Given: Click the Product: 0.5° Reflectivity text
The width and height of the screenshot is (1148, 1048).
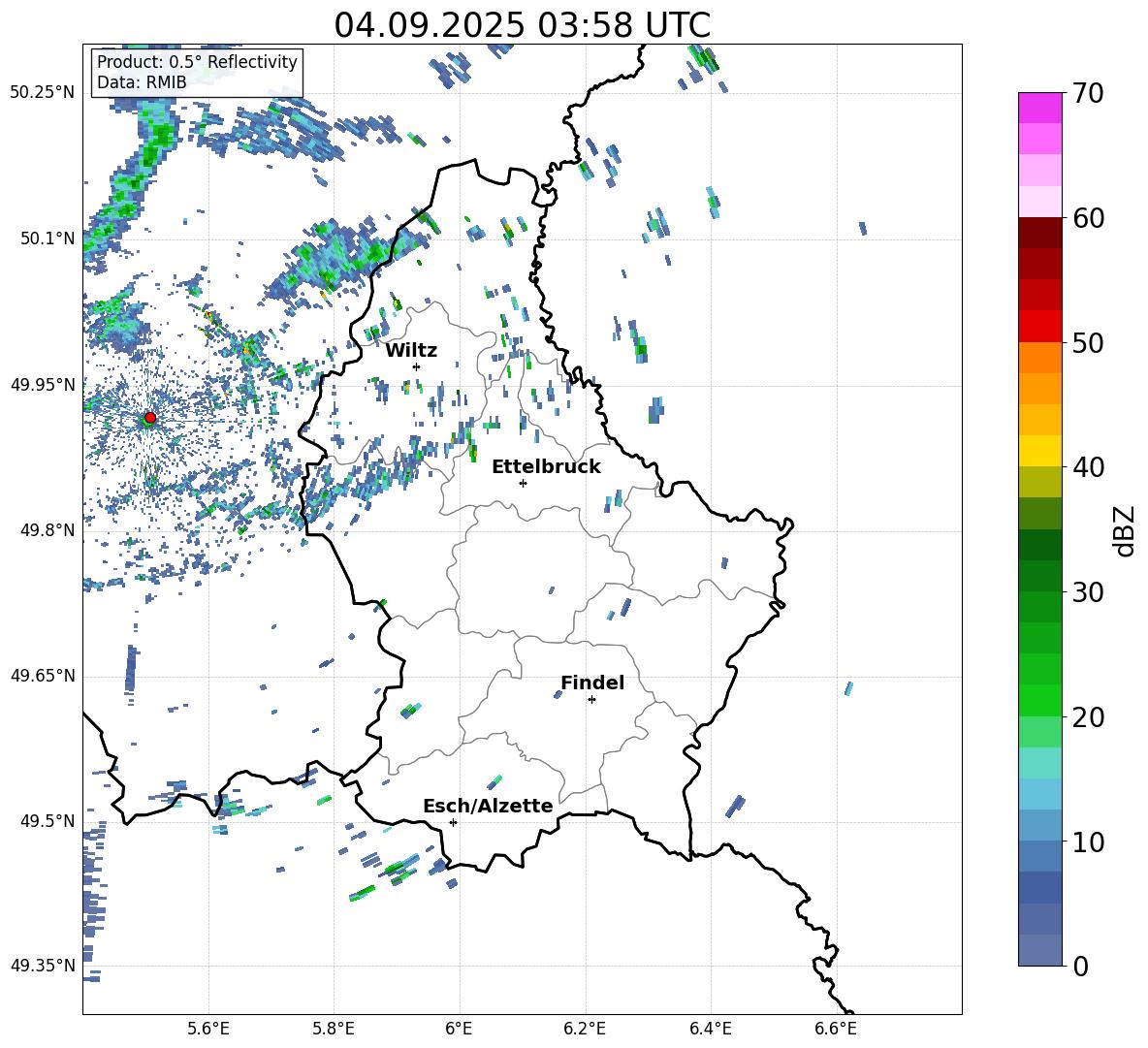Looking at the screenshot, I should [197, 62].
